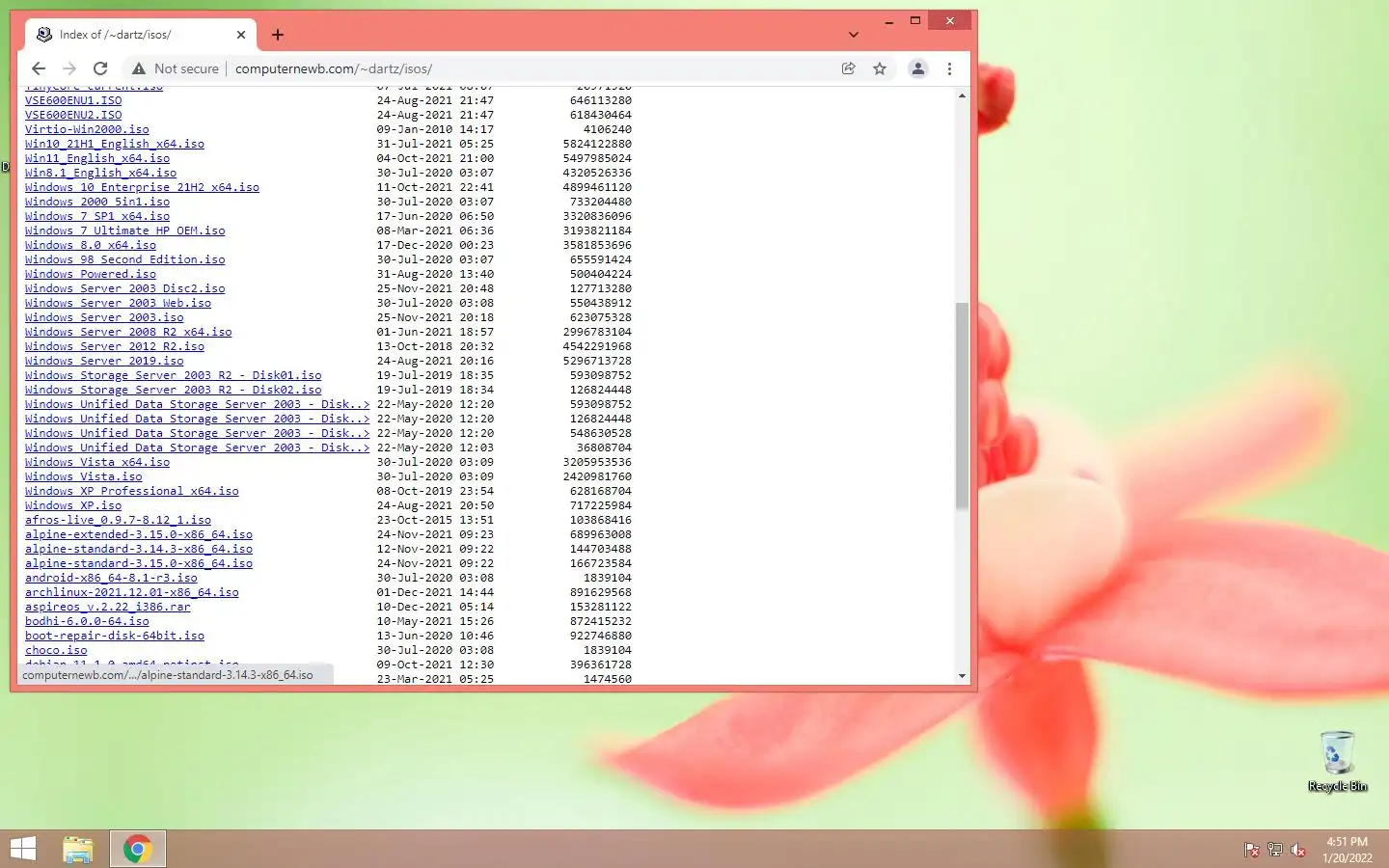1389x868 pixels.
Task: Reload the current page
Action: click(x=100, y=68)
